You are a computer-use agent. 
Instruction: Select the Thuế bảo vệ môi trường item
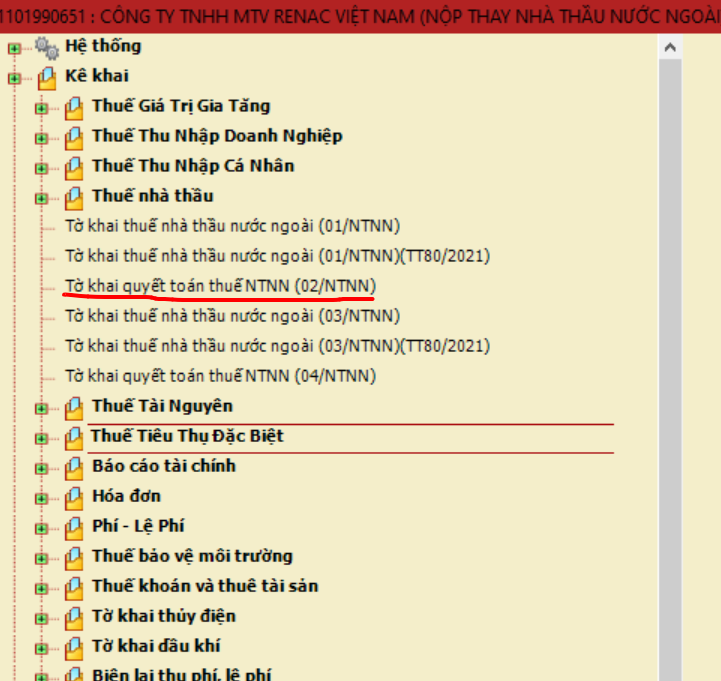[192, 556]
